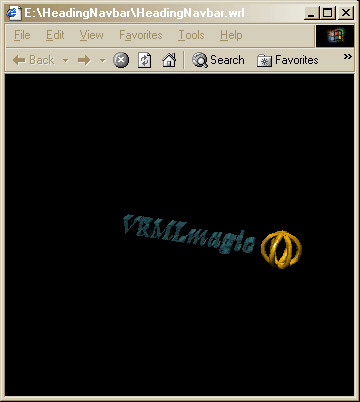Expand the Forward history dropdown arrow
360x402 pixels.
(x=103, y=61)
